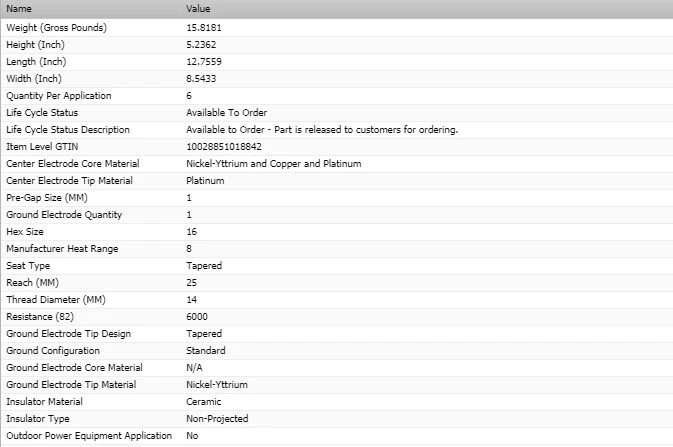The image size is (673, 447).
Task: Select the GTIN number 10028851018842
Action: 224,147
